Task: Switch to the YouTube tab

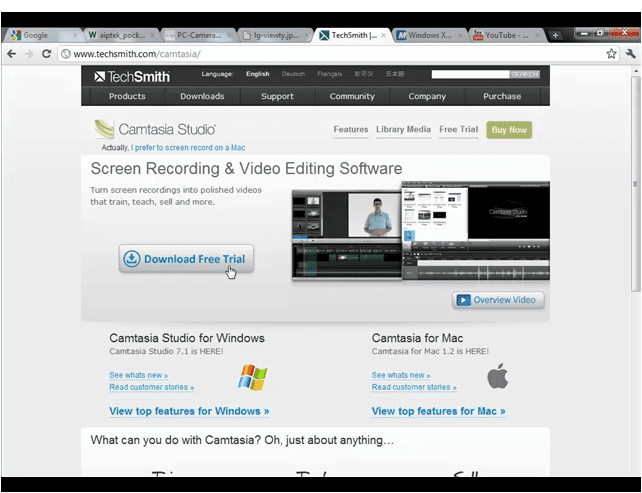Action: [507, 35]
